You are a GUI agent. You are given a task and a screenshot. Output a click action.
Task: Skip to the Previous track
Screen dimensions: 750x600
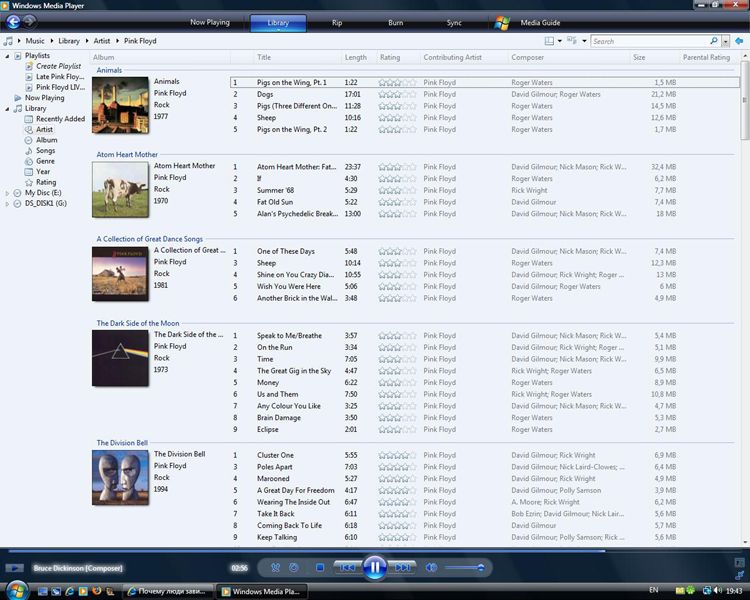(x=347, y=567)
